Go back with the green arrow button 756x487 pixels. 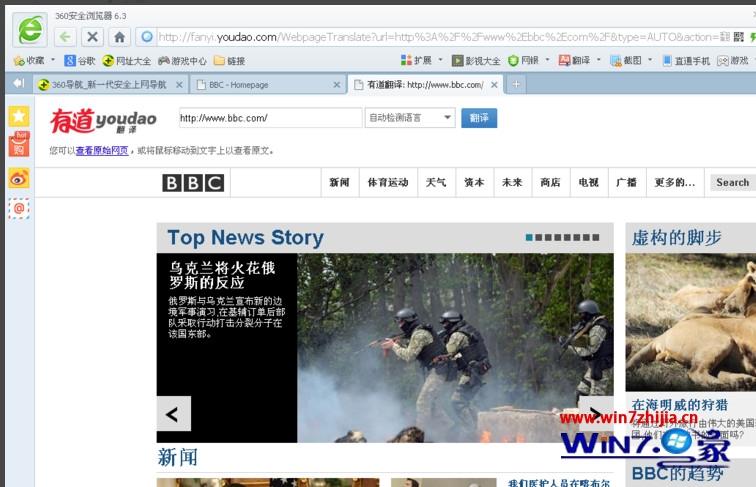pos(65,37)
